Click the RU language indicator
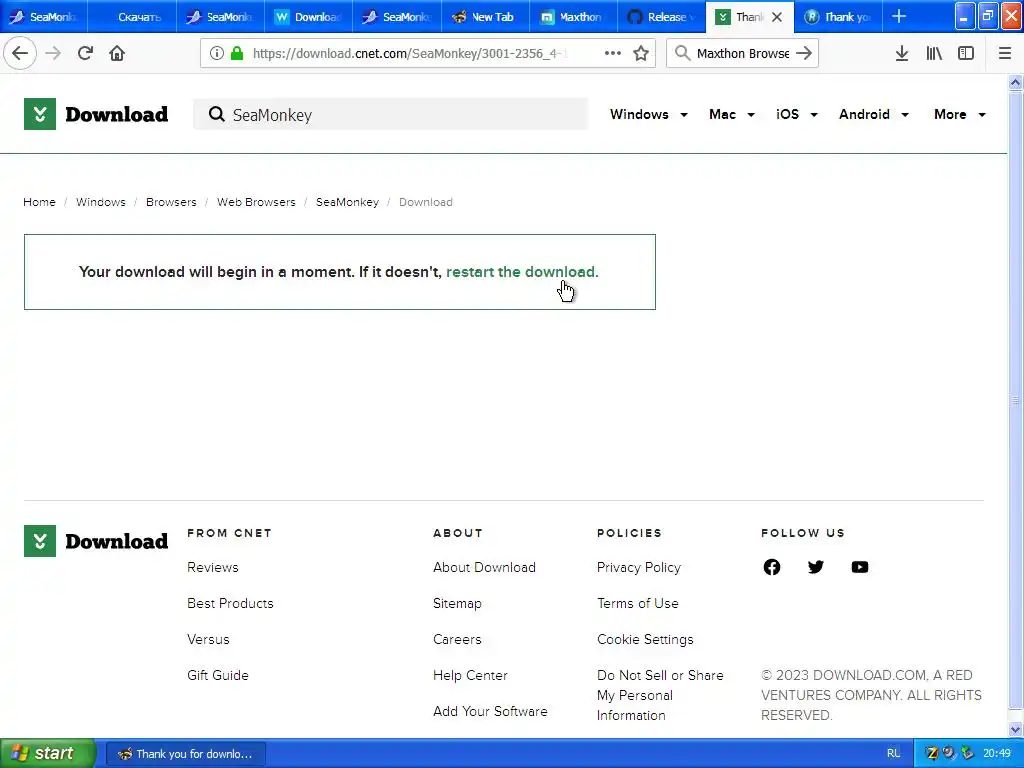The width and height of the screenshot is (1024, 768). click(893, 754)
